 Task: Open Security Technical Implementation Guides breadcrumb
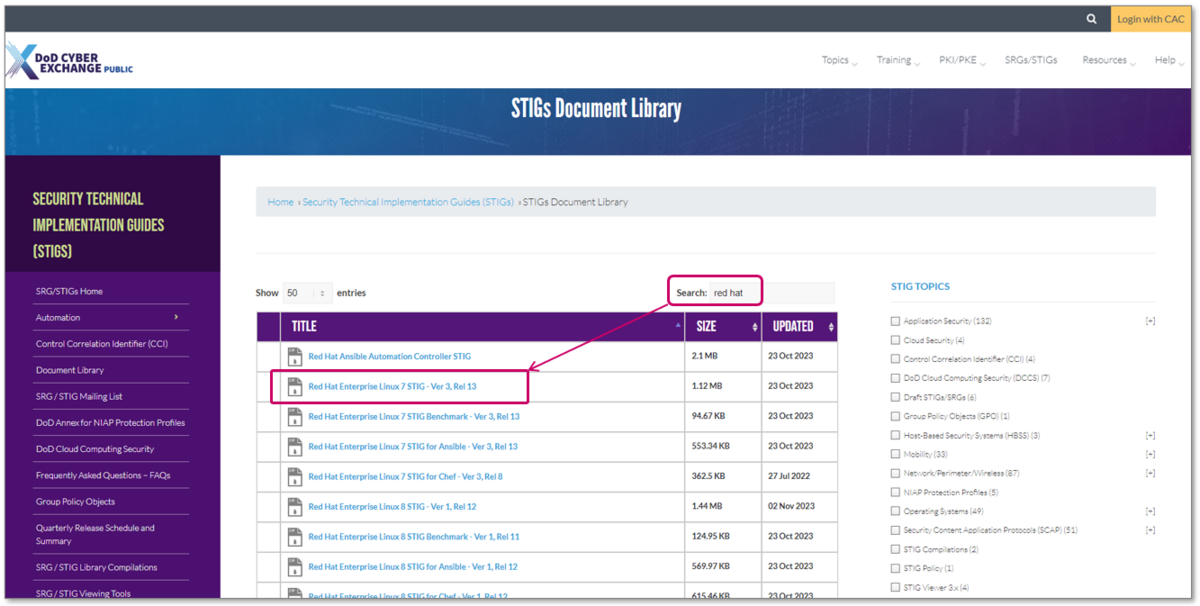point(408,202)
